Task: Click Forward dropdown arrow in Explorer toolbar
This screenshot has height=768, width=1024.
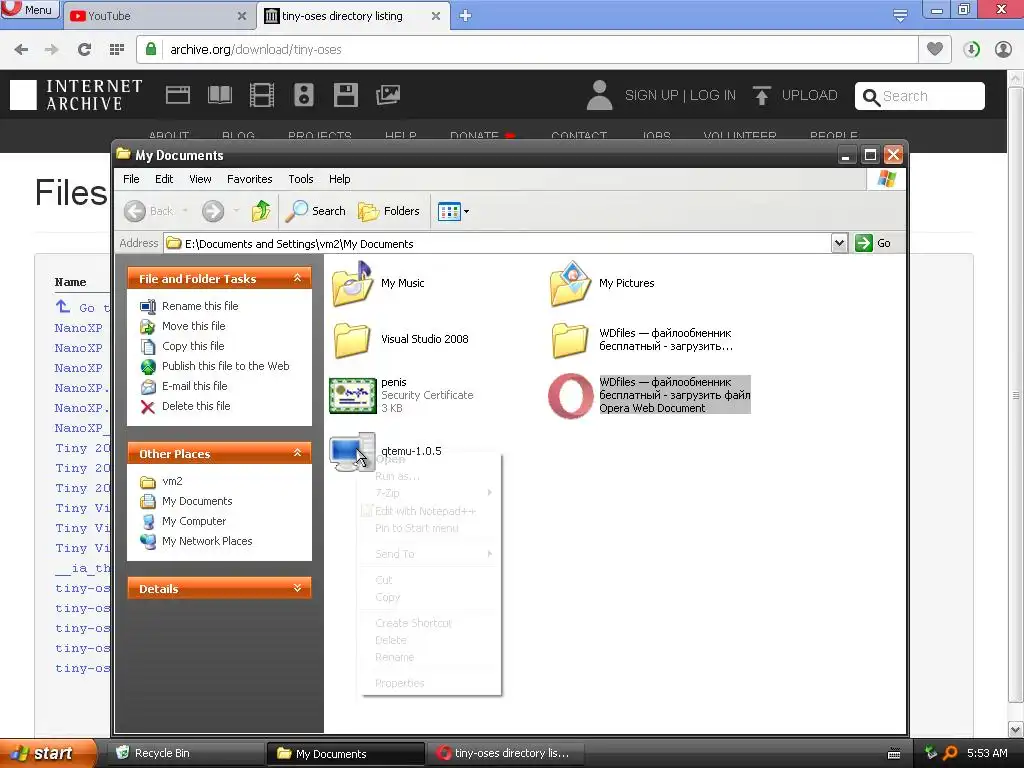Action: [x=236, y=211]
